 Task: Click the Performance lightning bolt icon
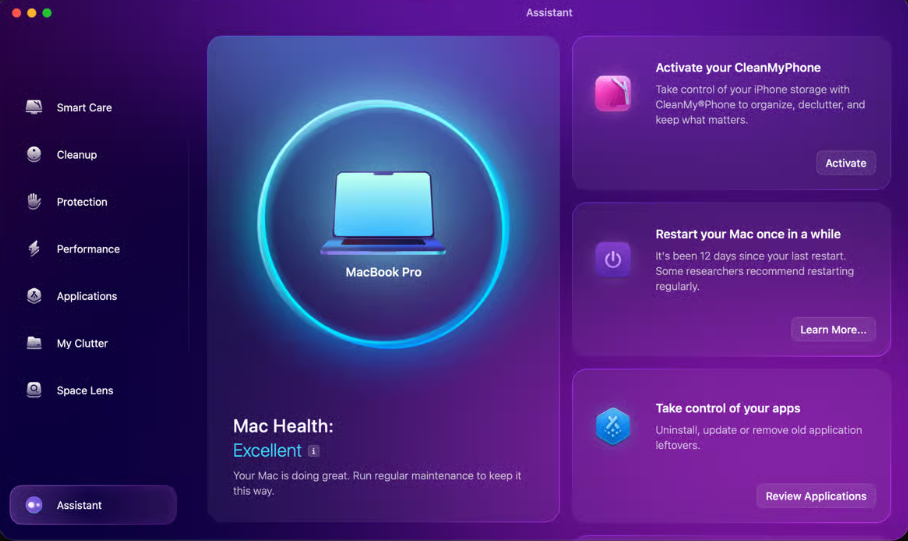[x=34, y=248]
